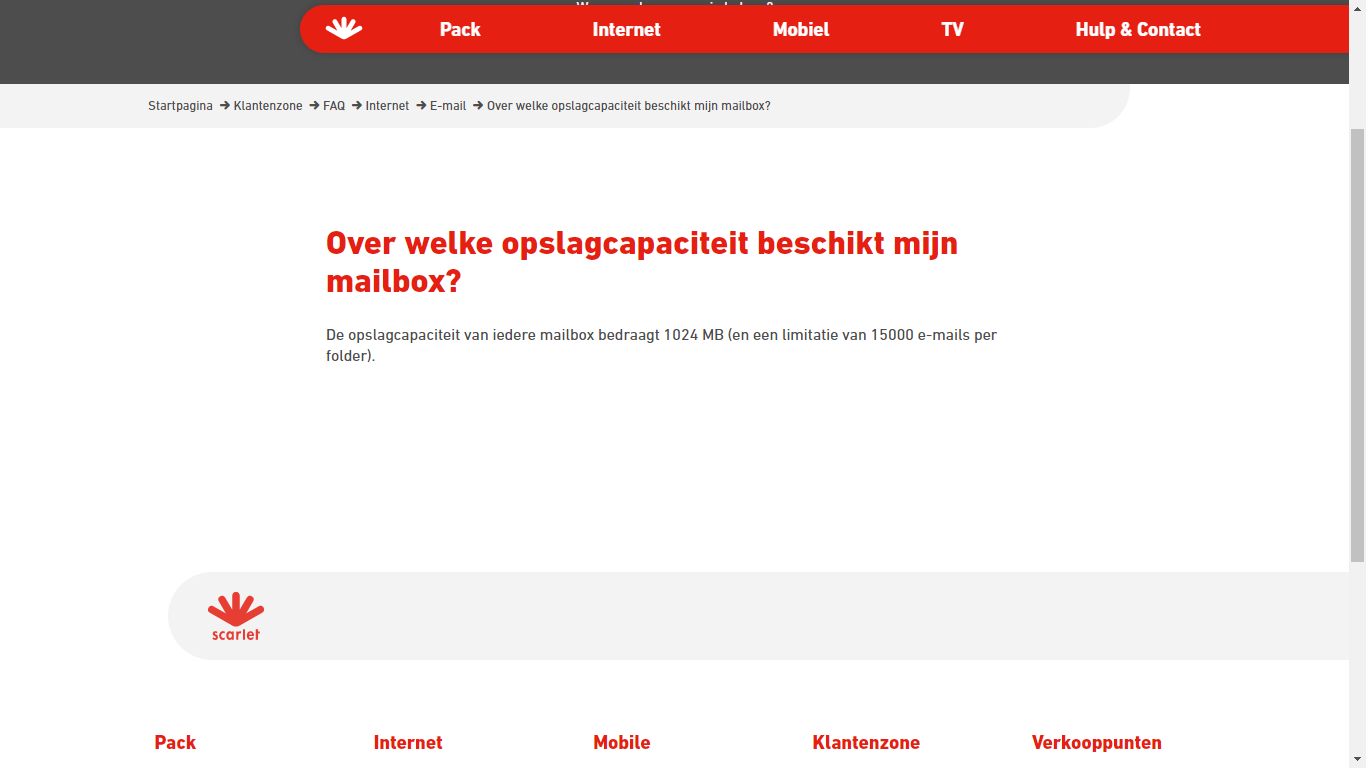
Task: Select the Mobile footer heading
Action: 622,743
